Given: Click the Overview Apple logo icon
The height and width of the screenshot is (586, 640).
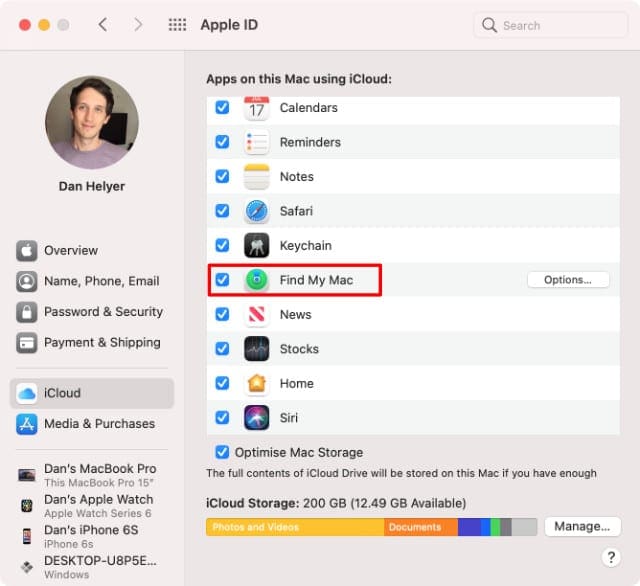Looking at the screenshot, I should pos(27,251).
